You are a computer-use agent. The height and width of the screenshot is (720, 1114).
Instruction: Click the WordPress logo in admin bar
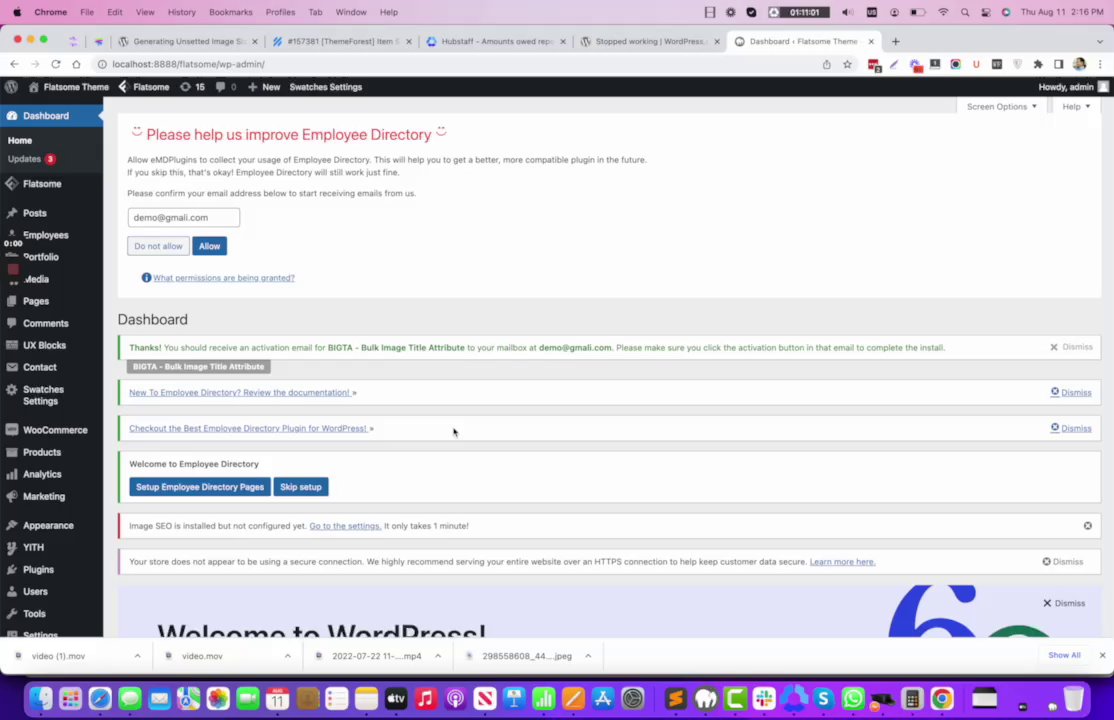[x=11, y=87]
